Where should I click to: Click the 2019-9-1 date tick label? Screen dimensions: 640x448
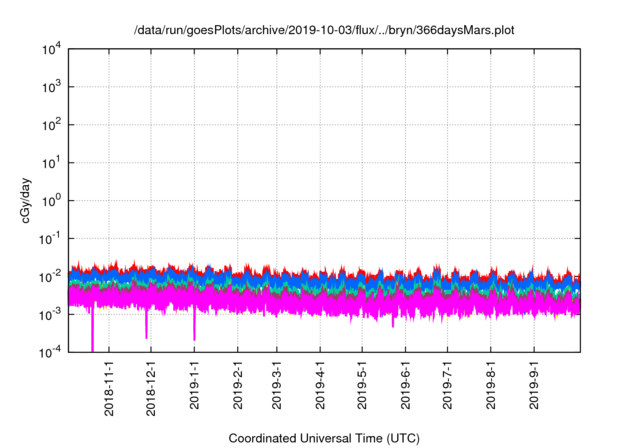pyautogui.click(x=535, y=386)
